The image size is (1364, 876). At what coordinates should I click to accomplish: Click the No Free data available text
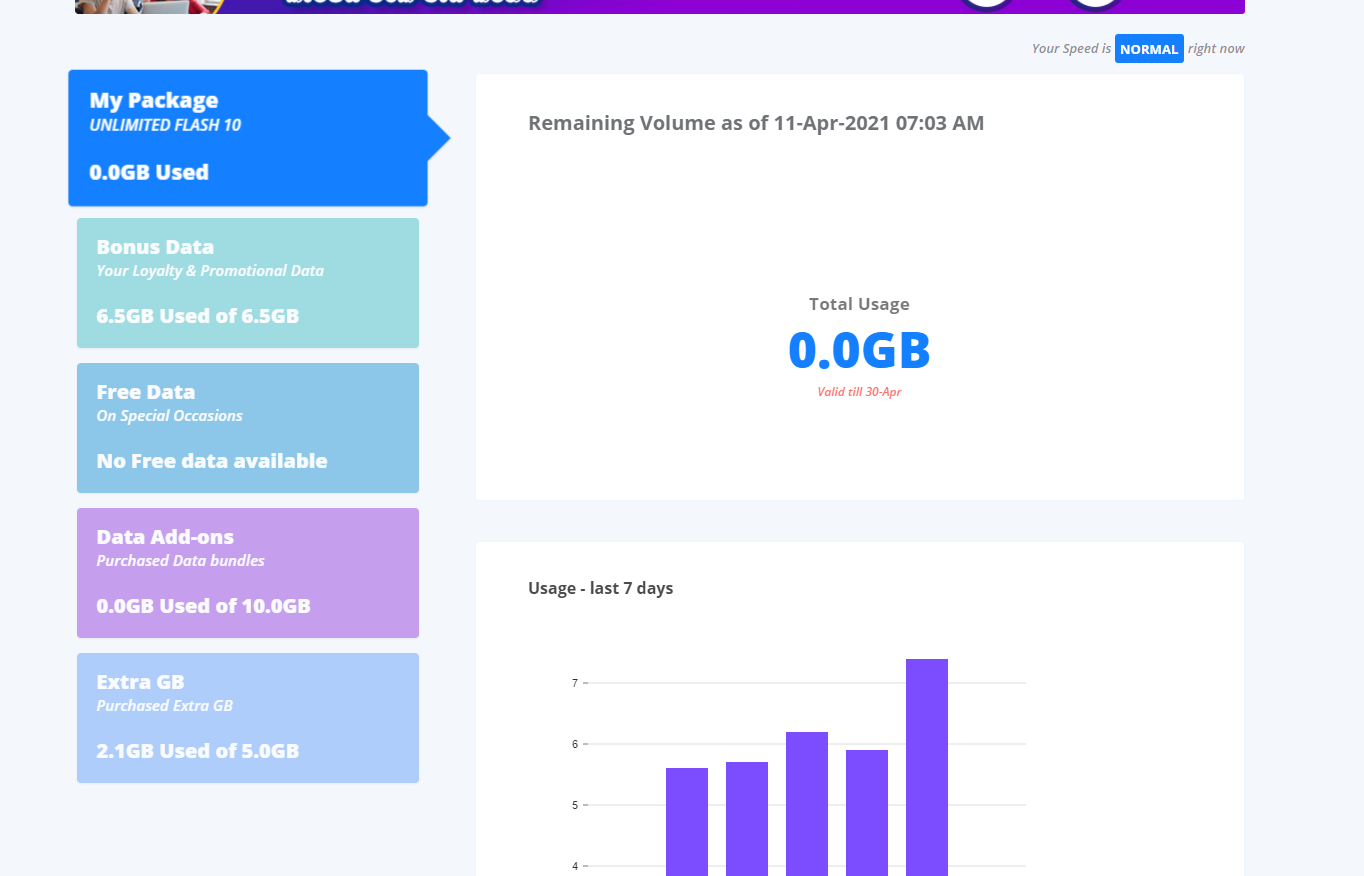click(x=212, y=461)
